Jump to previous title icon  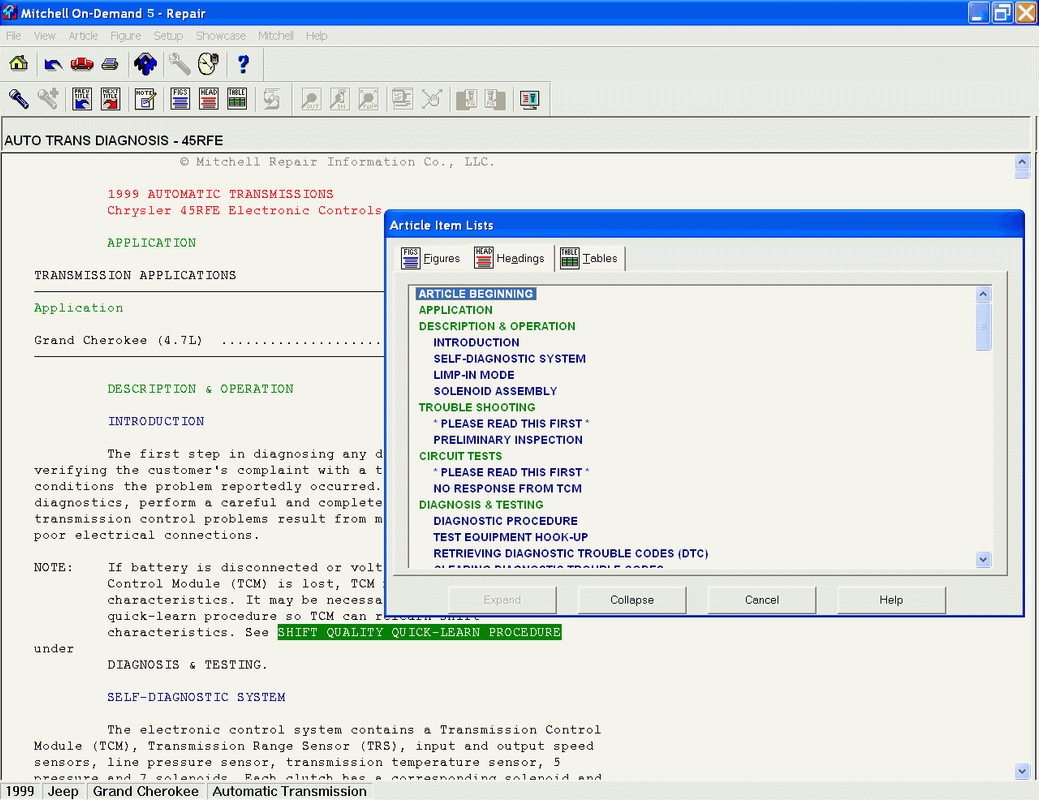pos(82,99)
